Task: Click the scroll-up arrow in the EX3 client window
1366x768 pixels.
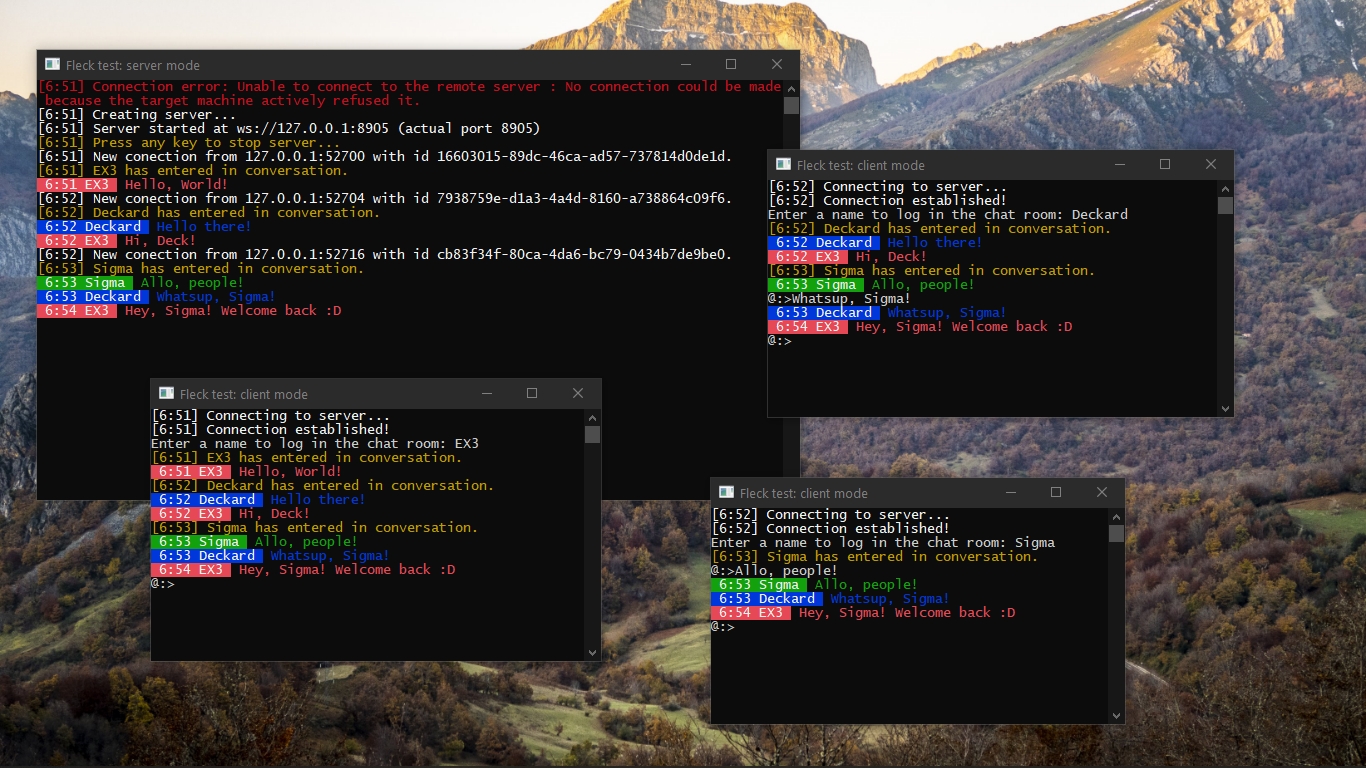Action: click(x=592, y=417)
